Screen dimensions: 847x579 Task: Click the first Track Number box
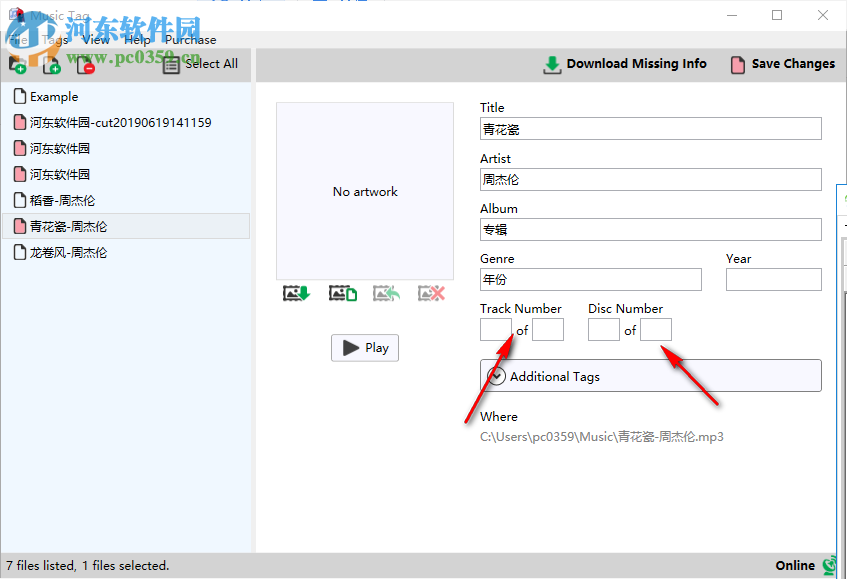pos(496,329)
